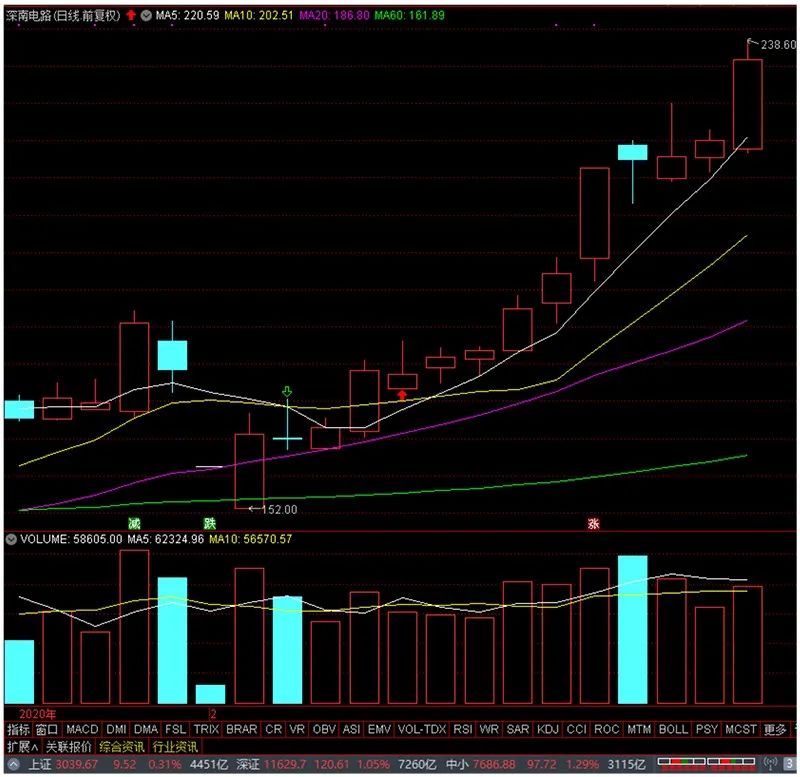Viewport: 800px width, 777px height.
Task: Click the red up-arrow icon beside stock name
Action: point(131,15)
